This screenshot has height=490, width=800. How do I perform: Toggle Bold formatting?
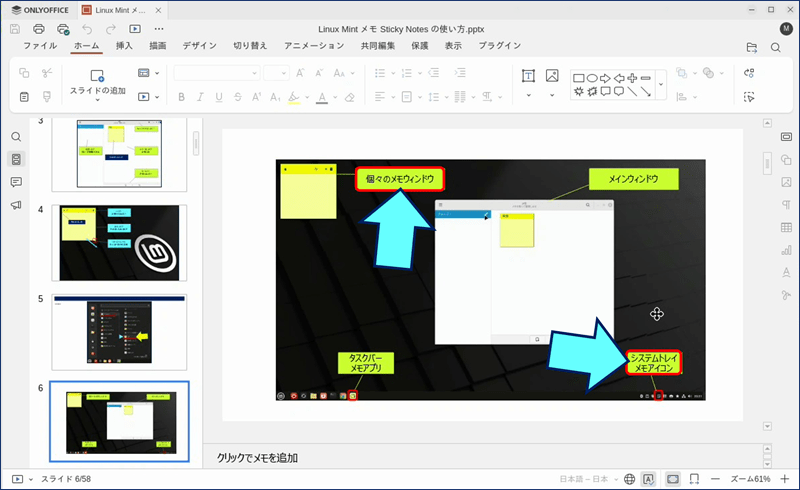point(181,97)
